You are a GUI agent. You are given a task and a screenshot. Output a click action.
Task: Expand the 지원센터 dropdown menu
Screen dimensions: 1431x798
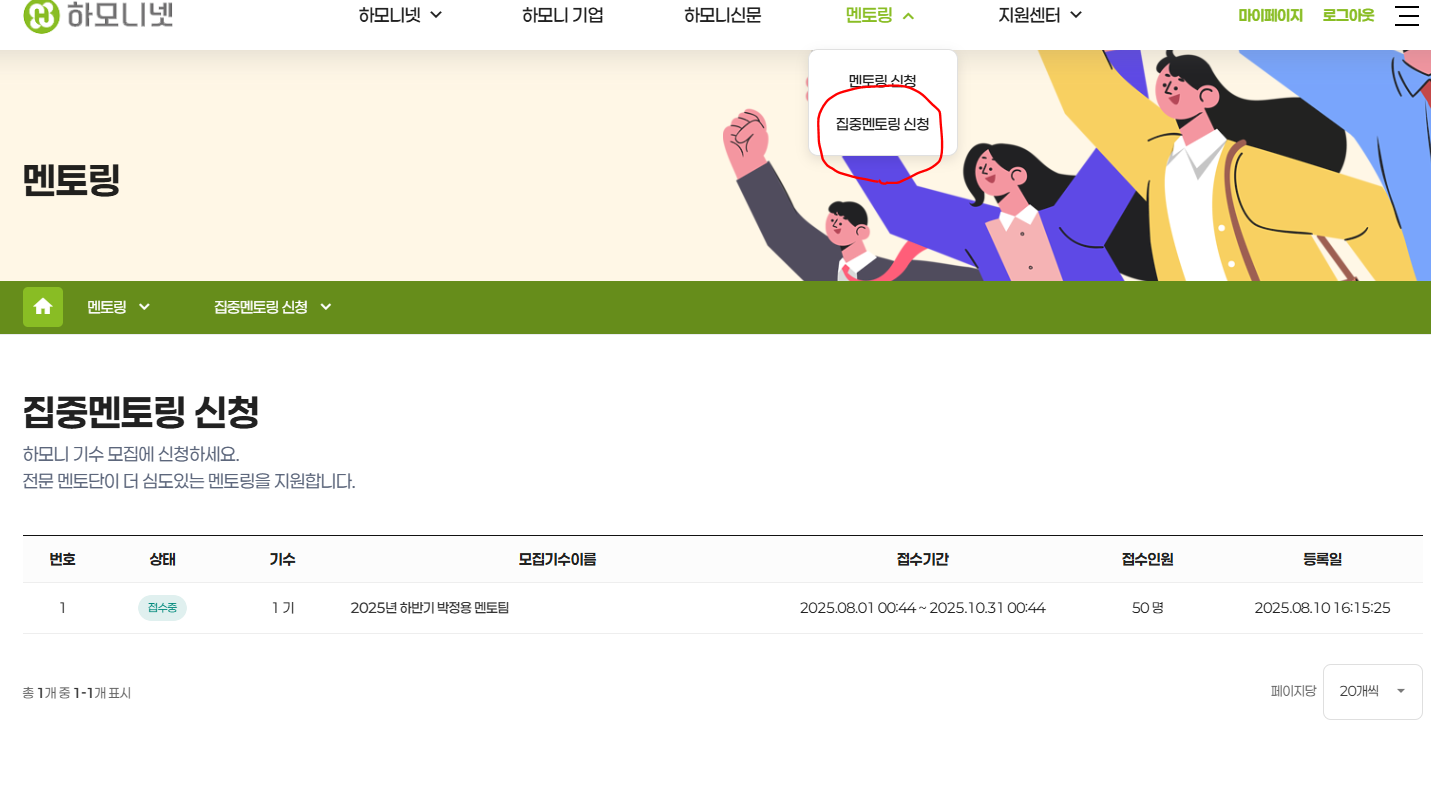click(x=1040, y=15)
